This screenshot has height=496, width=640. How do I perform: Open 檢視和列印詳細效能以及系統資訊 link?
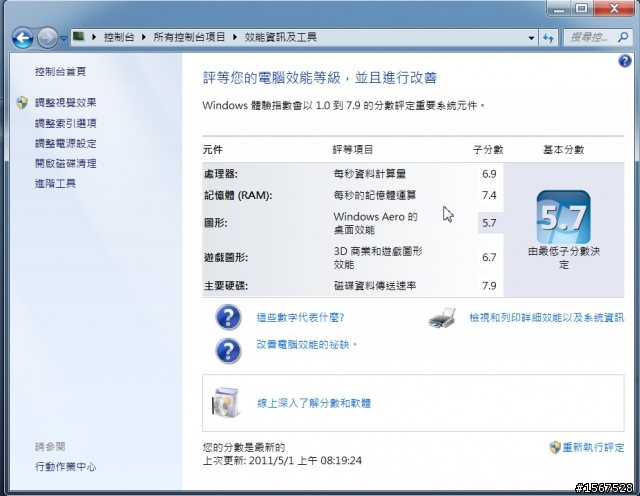point(547,318)
